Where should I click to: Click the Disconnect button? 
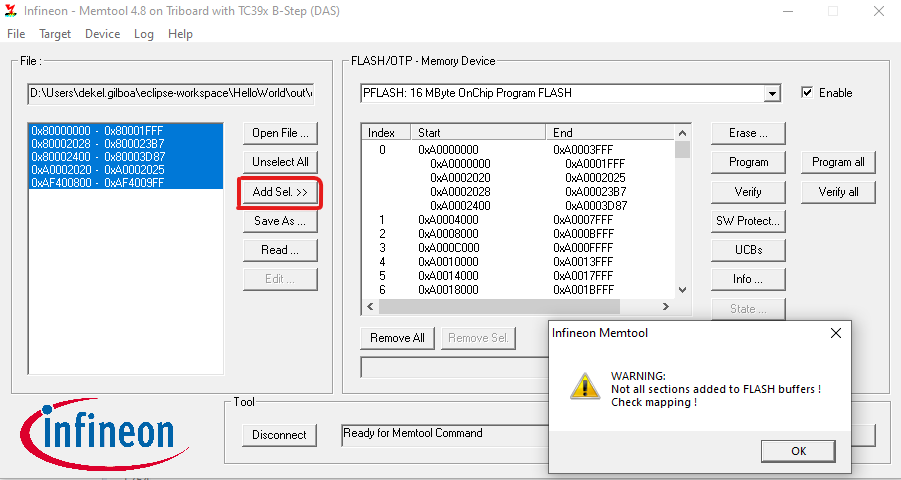click(x=279, y=435)
